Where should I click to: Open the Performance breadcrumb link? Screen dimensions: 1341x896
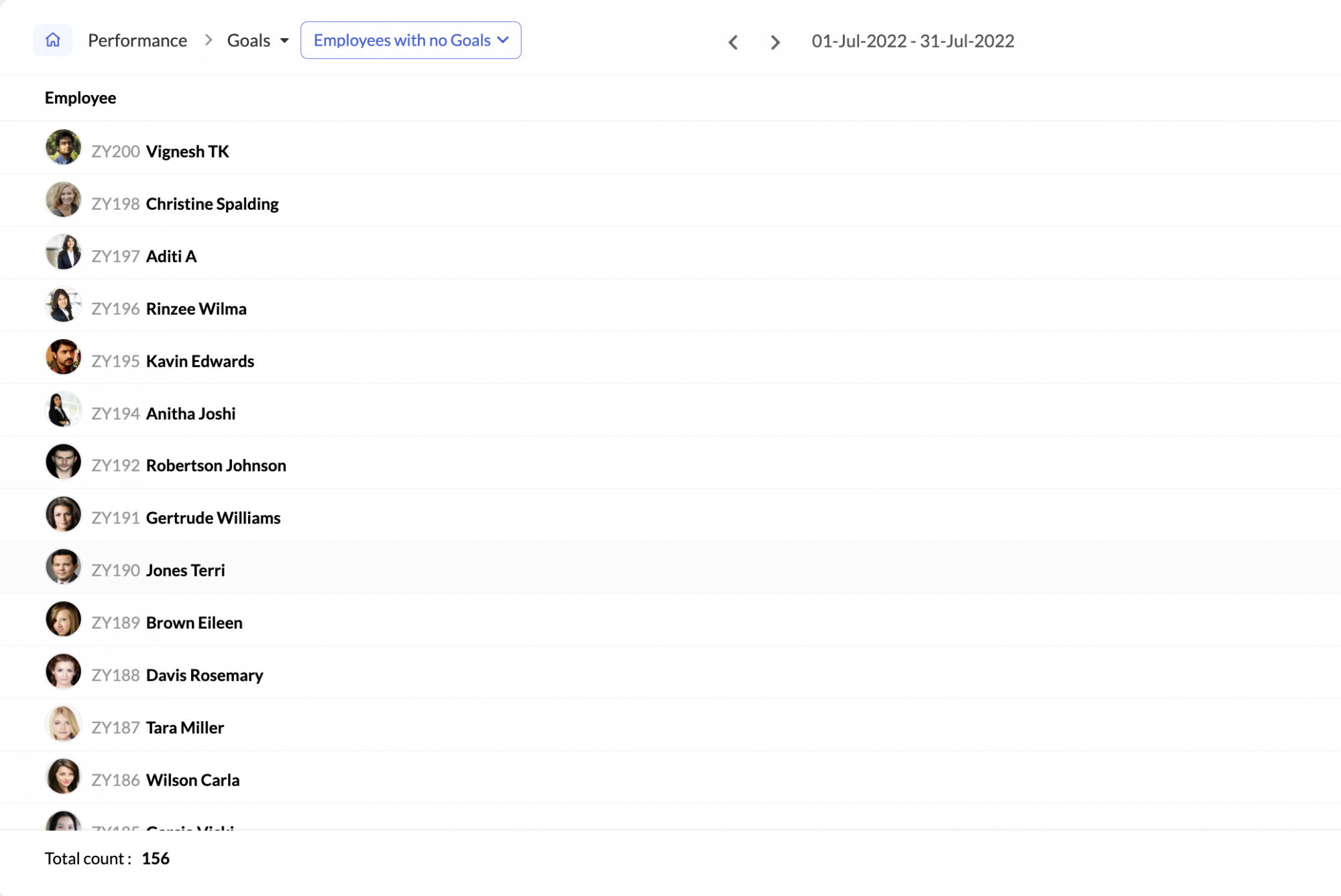click(x=137, y=40)
